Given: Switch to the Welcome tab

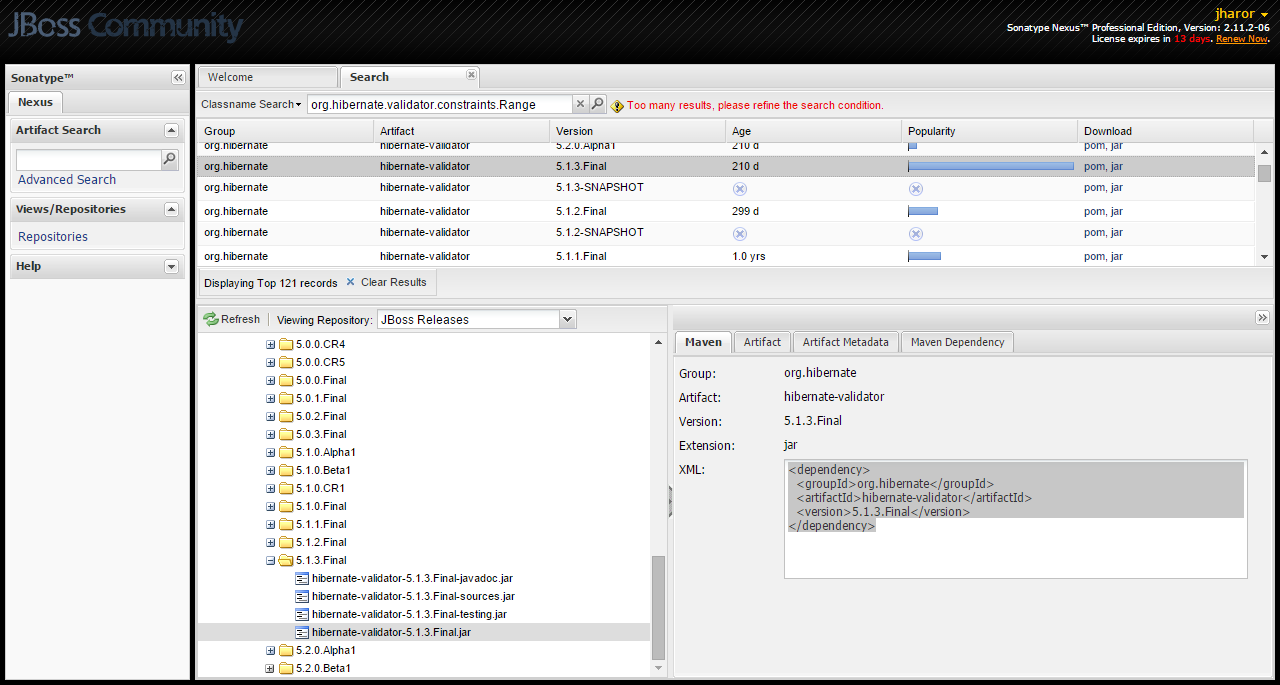Looking at the screenshot, I should [267, 77].
